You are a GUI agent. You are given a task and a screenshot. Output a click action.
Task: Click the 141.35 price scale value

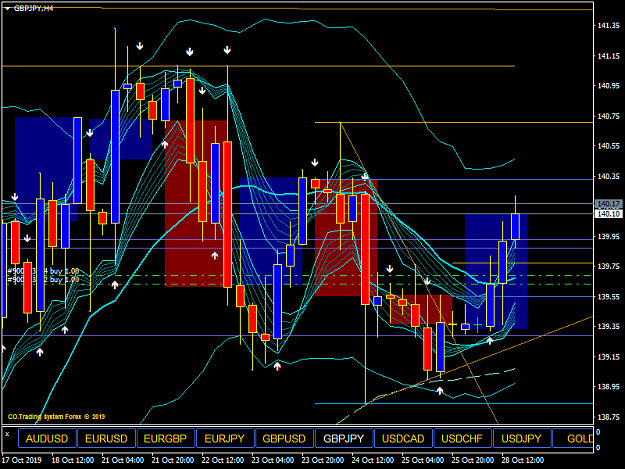point(609,26)
